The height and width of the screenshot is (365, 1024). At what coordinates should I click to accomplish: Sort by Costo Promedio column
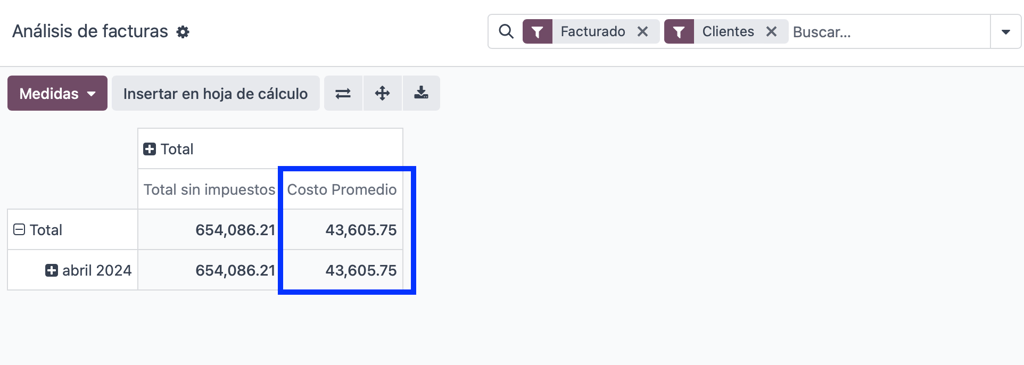342,190
